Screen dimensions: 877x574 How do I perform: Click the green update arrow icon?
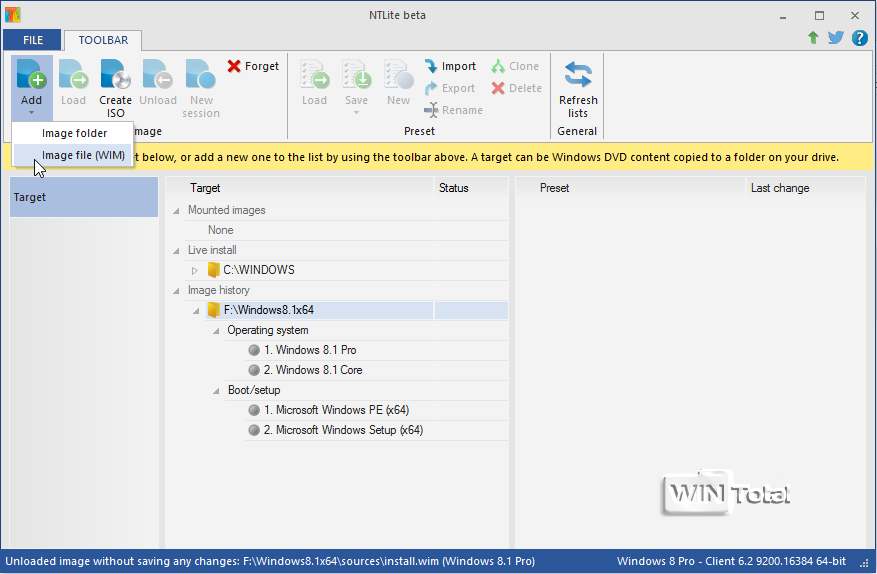(x=813, y=37)
